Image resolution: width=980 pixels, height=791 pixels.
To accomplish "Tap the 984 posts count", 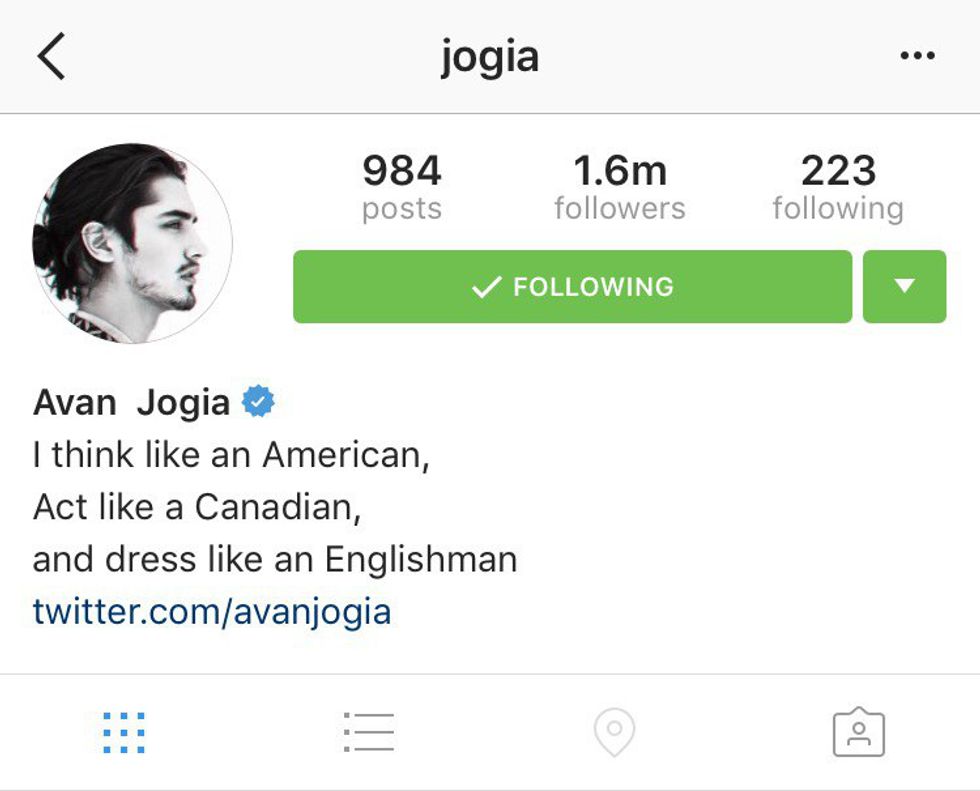I will [402, 187].
